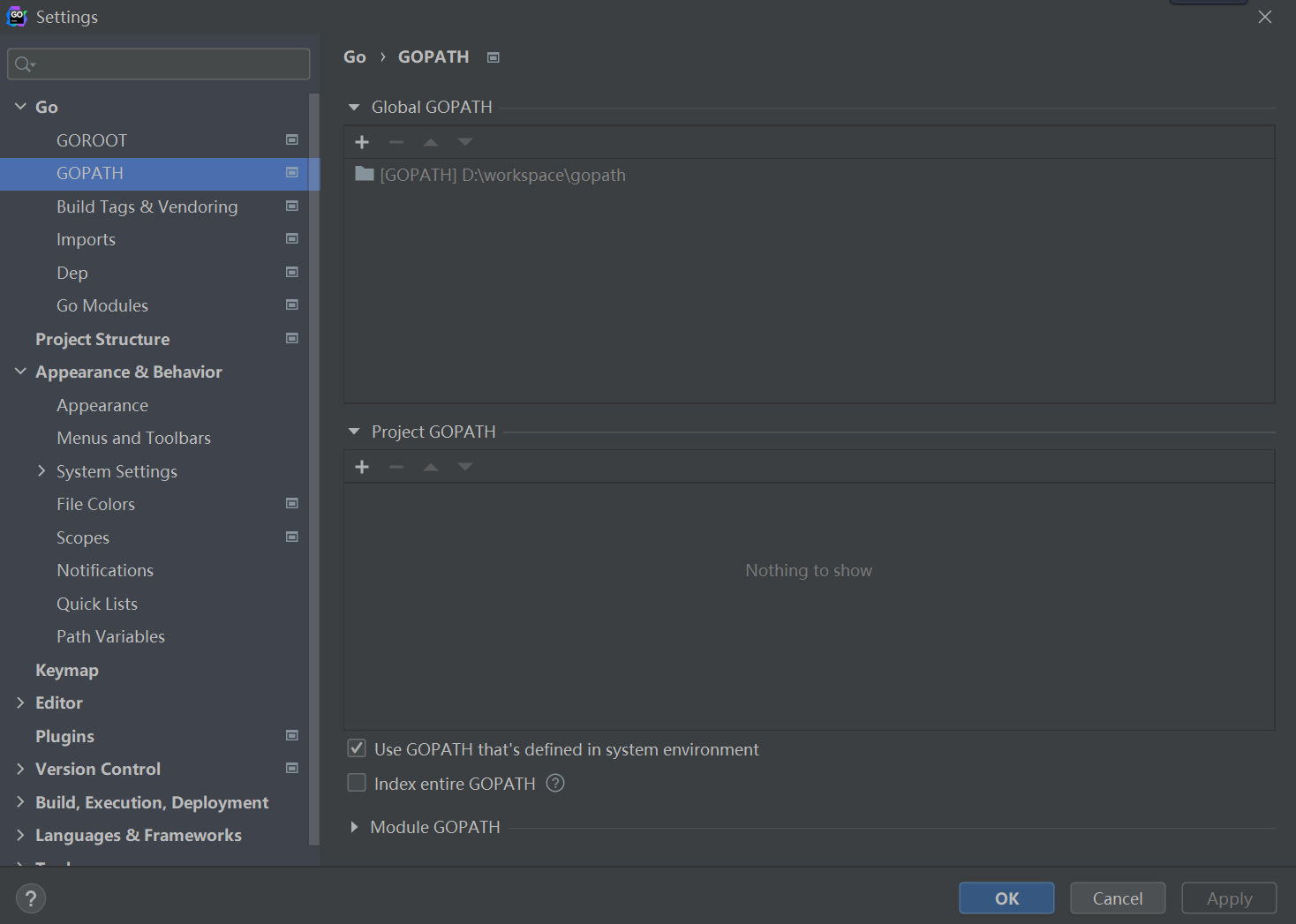Click the project icon on the File Colors row
Image resolution: width=1296 pixels, height=924 pixels.
coord(292,503)
